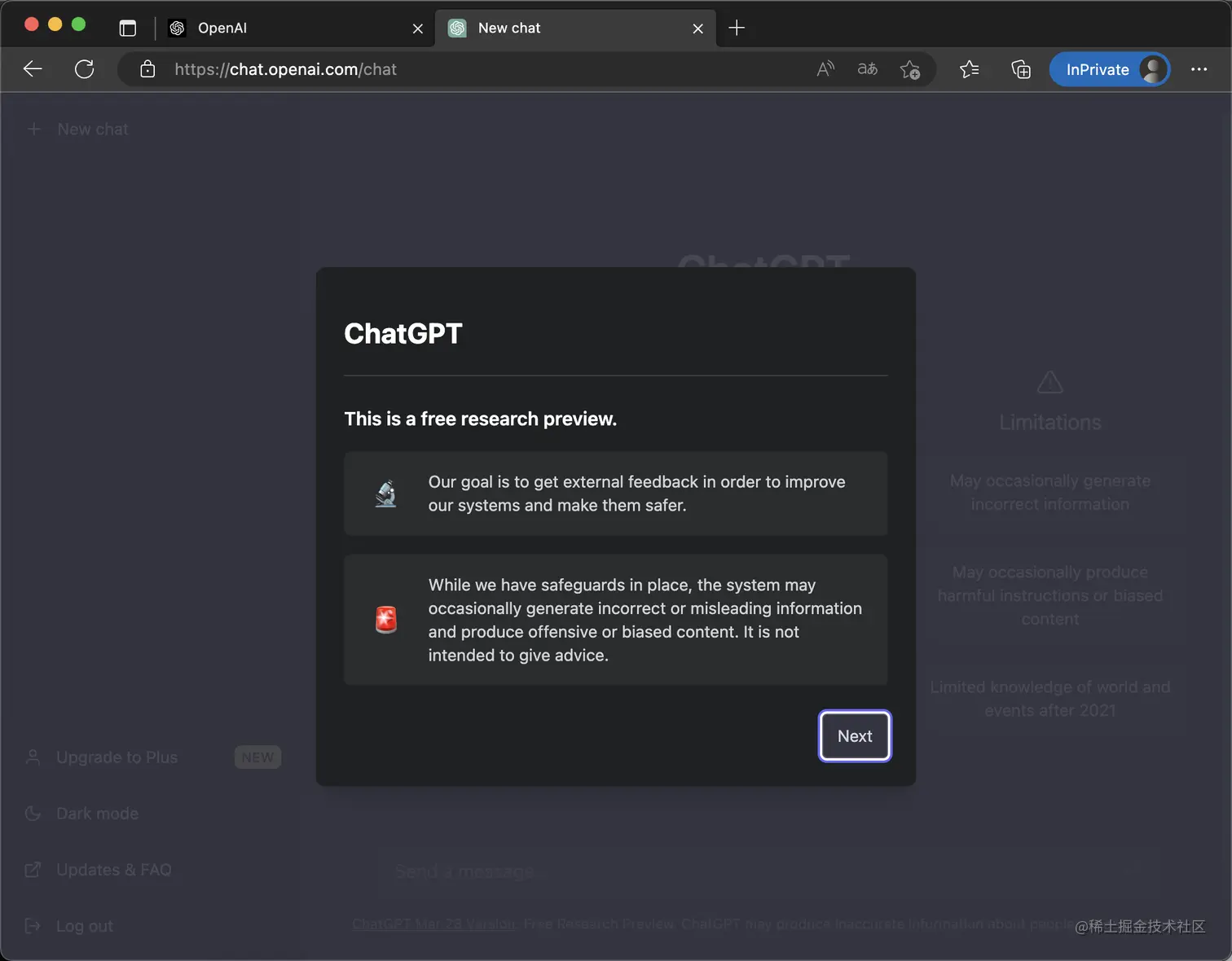Open the Favorites list icon
The width and height of the screenshot is (1232, 961).
click(970, 69)
